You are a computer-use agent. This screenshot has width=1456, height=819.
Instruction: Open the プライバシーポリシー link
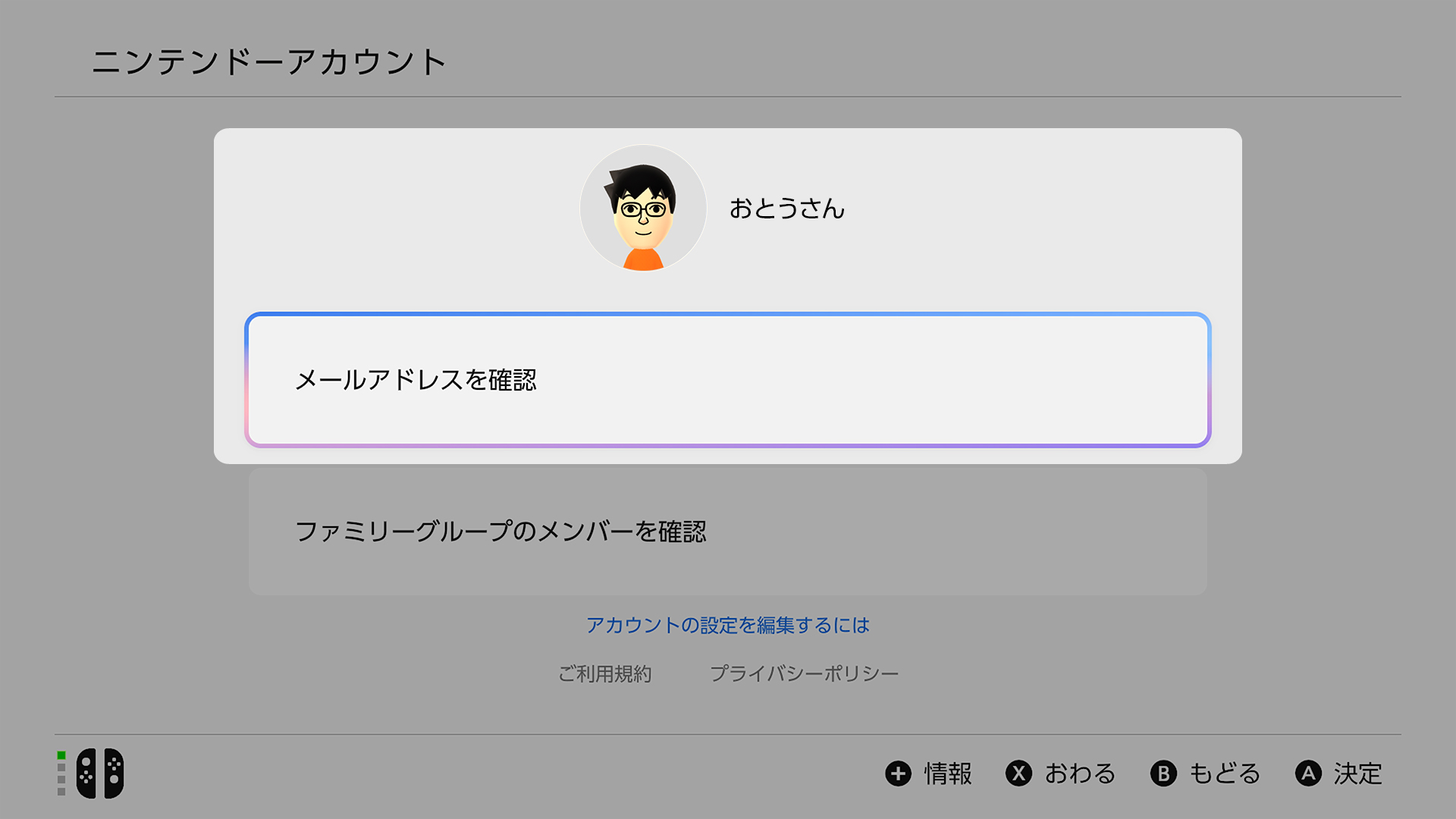click(805, 673)
